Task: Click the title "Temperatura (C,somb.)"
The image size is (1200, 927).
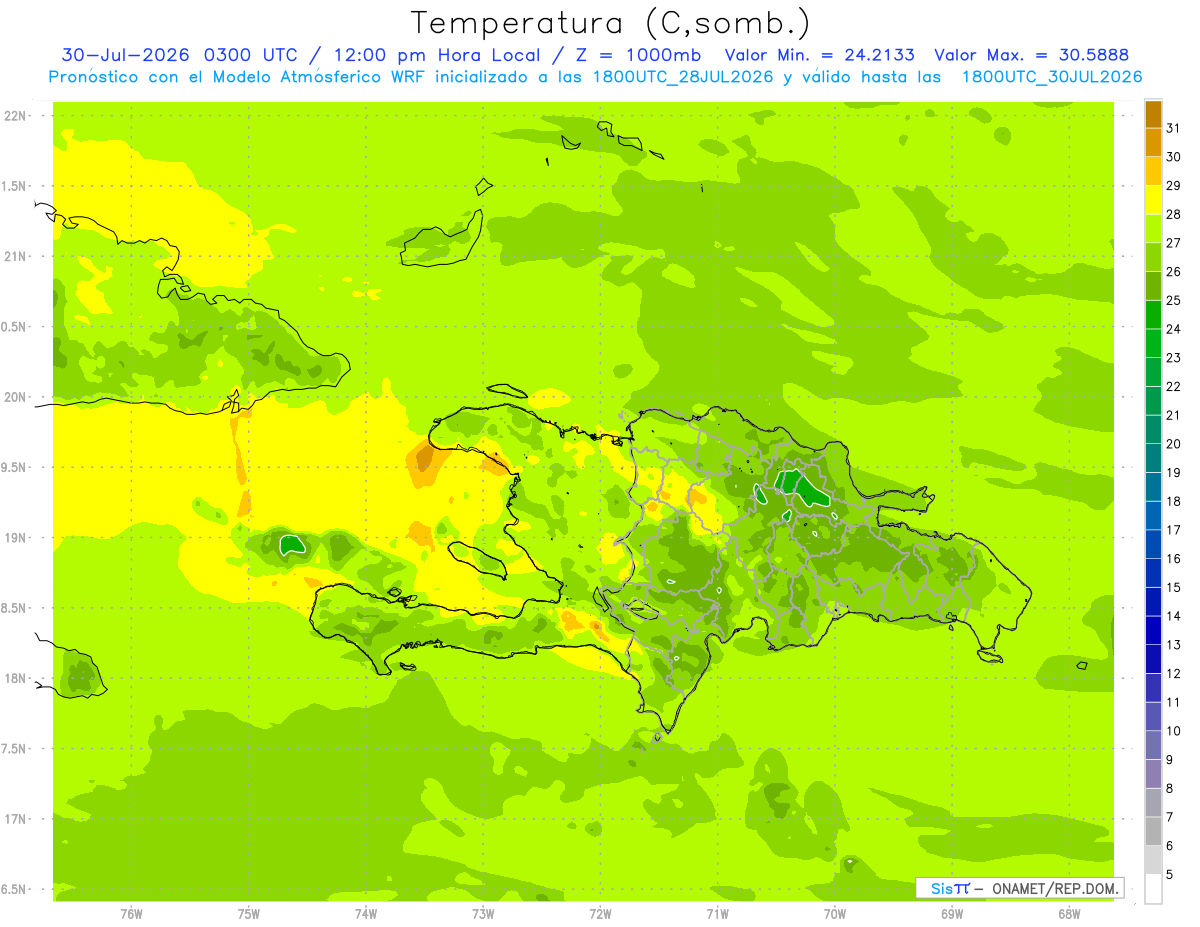Action: (611, 23)
